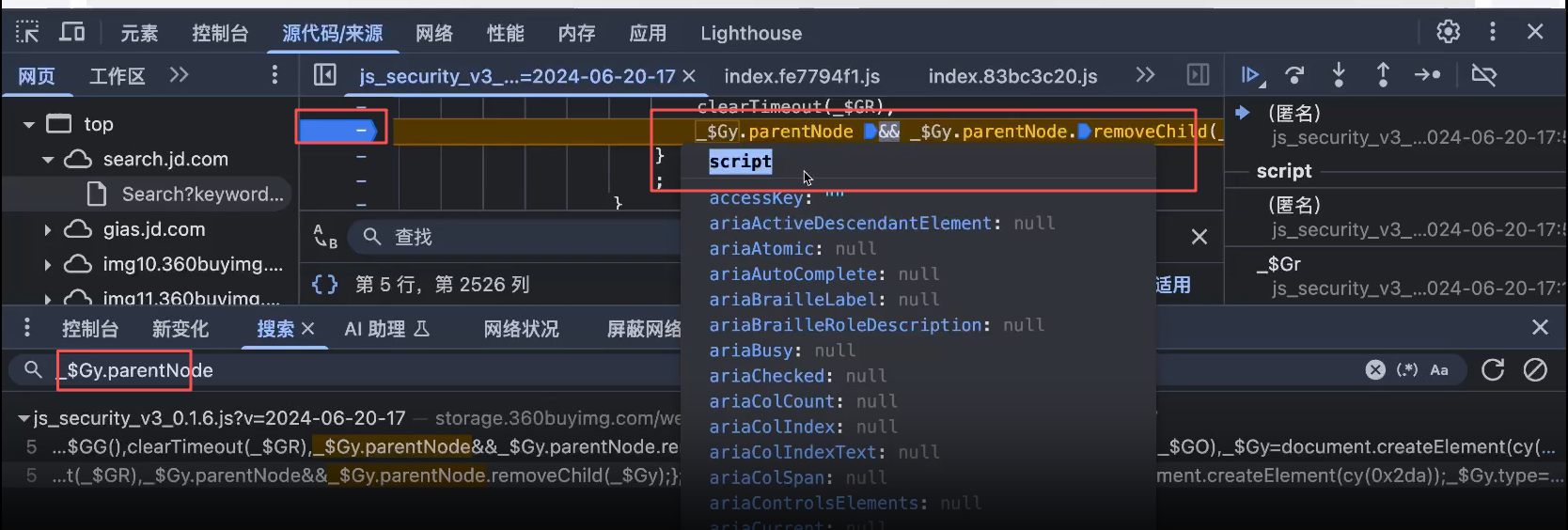Click ariaBusy property in tooltip
1568x530 pixels.
coord(782,351)
